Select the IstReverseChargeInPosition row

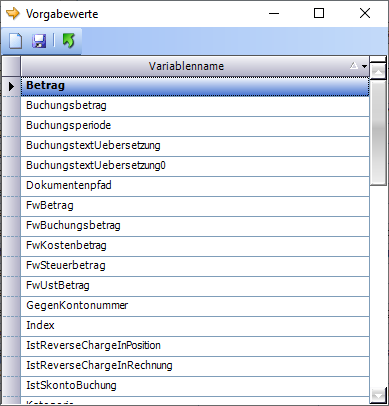[x=195, y=346]
